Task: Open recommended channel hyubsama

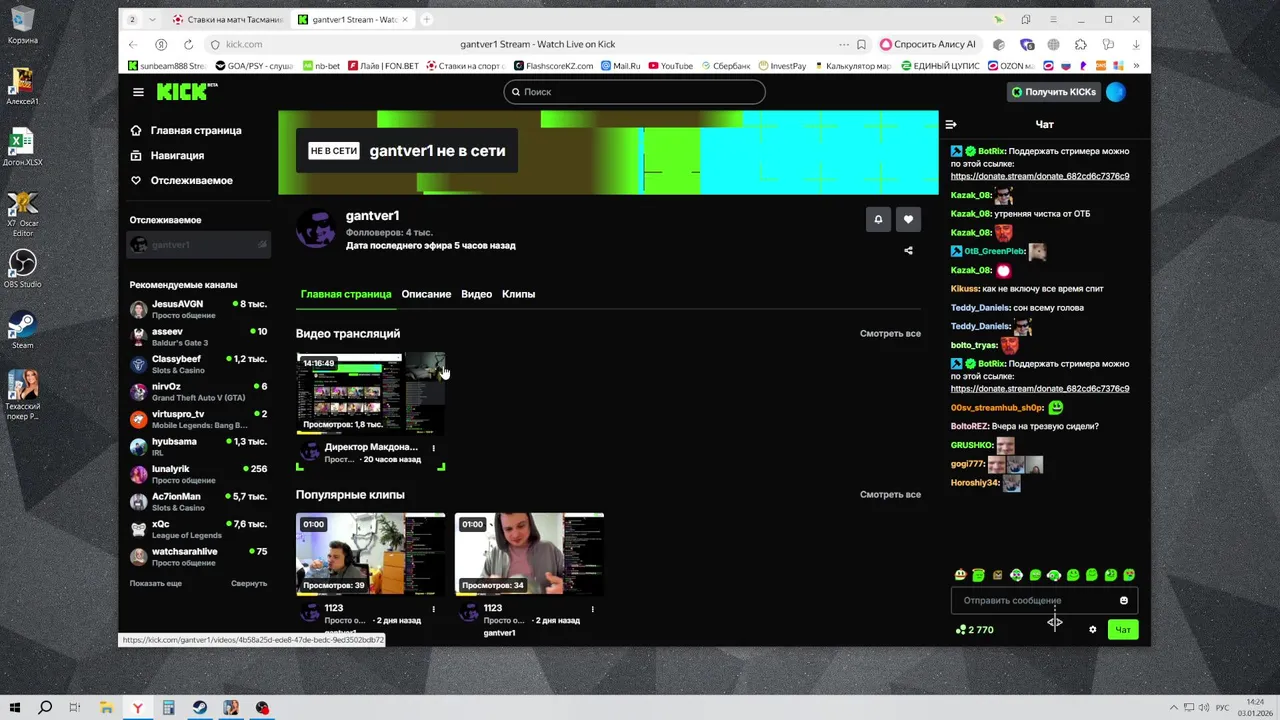Action: pyautogui.click(x=198, y=447)
